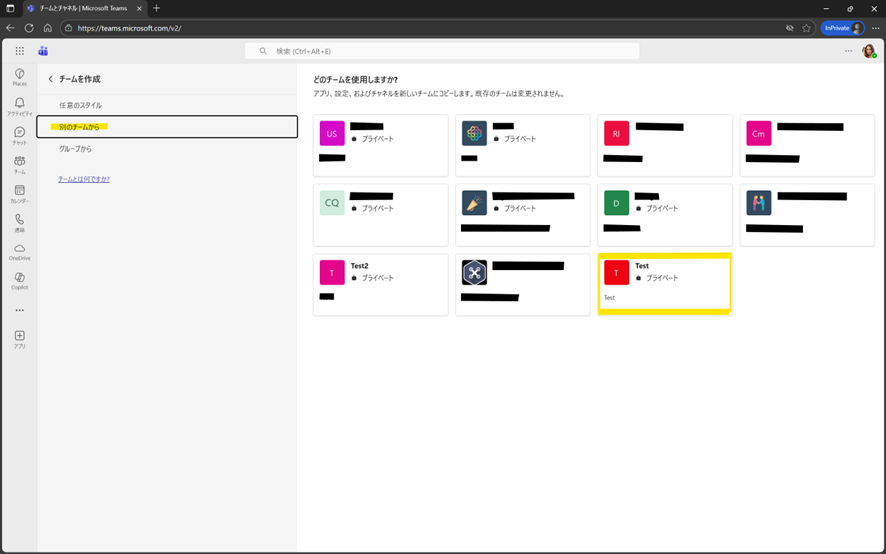
Task: Choose the CQ team card
Action: tap(380, 215)
